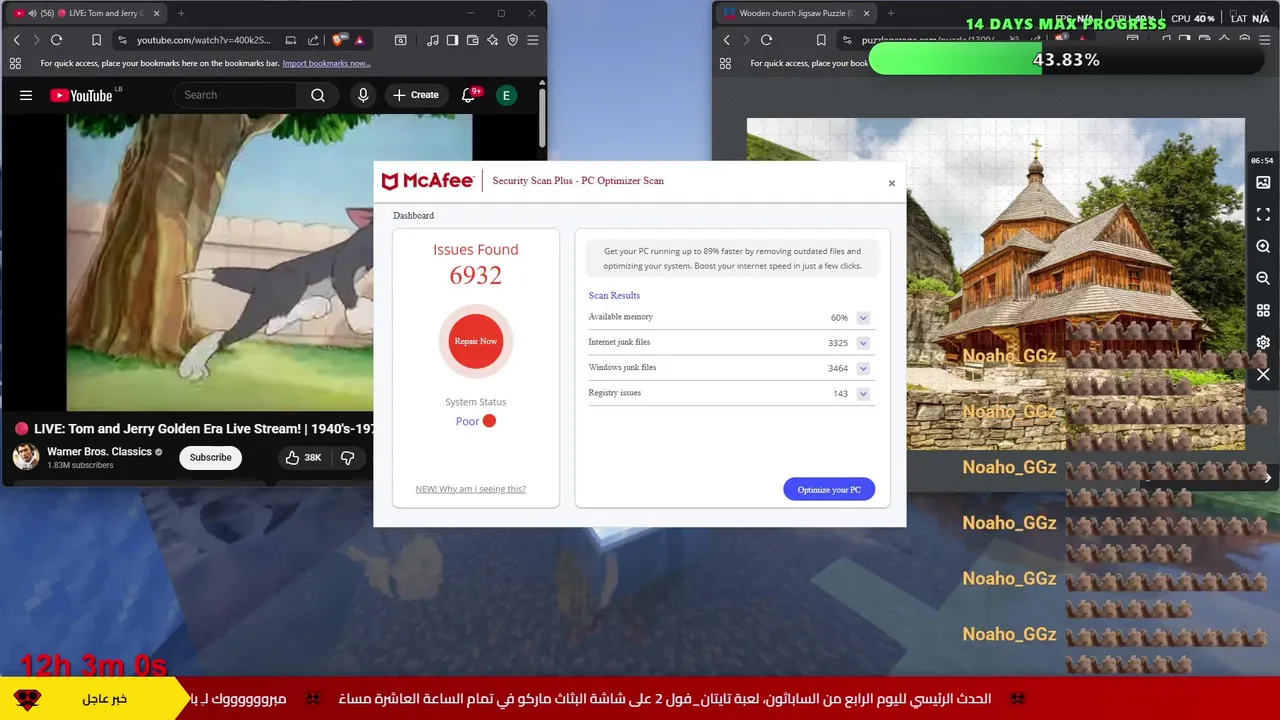This screenshot has height=720, width=1280.
Task: Zoom in on the jigsaw puzzle
Action: point(1263,247)
